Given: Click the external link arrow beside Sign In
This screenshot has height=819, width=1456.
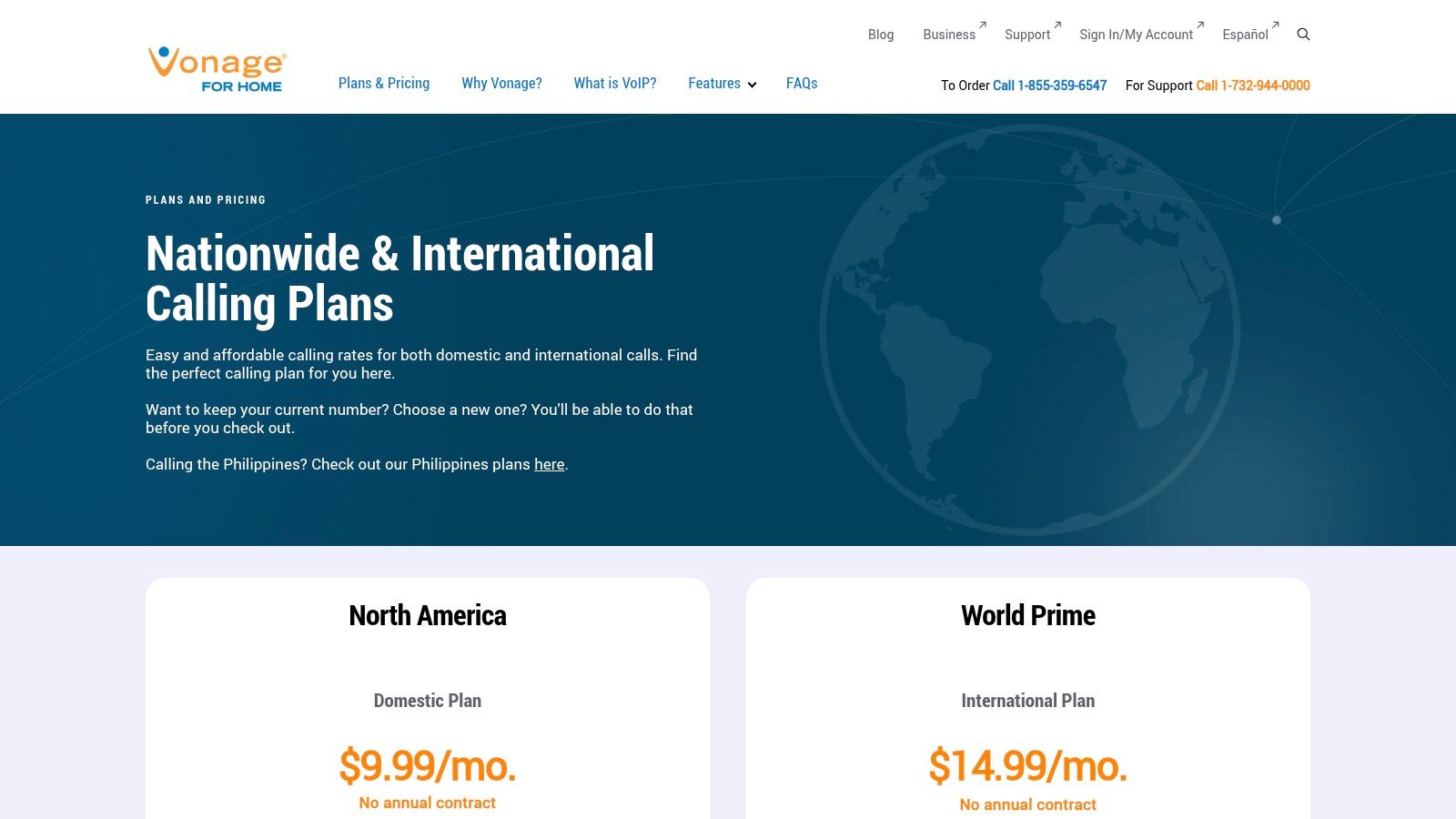Looking at the screenshot, I should pos(1199,25).
